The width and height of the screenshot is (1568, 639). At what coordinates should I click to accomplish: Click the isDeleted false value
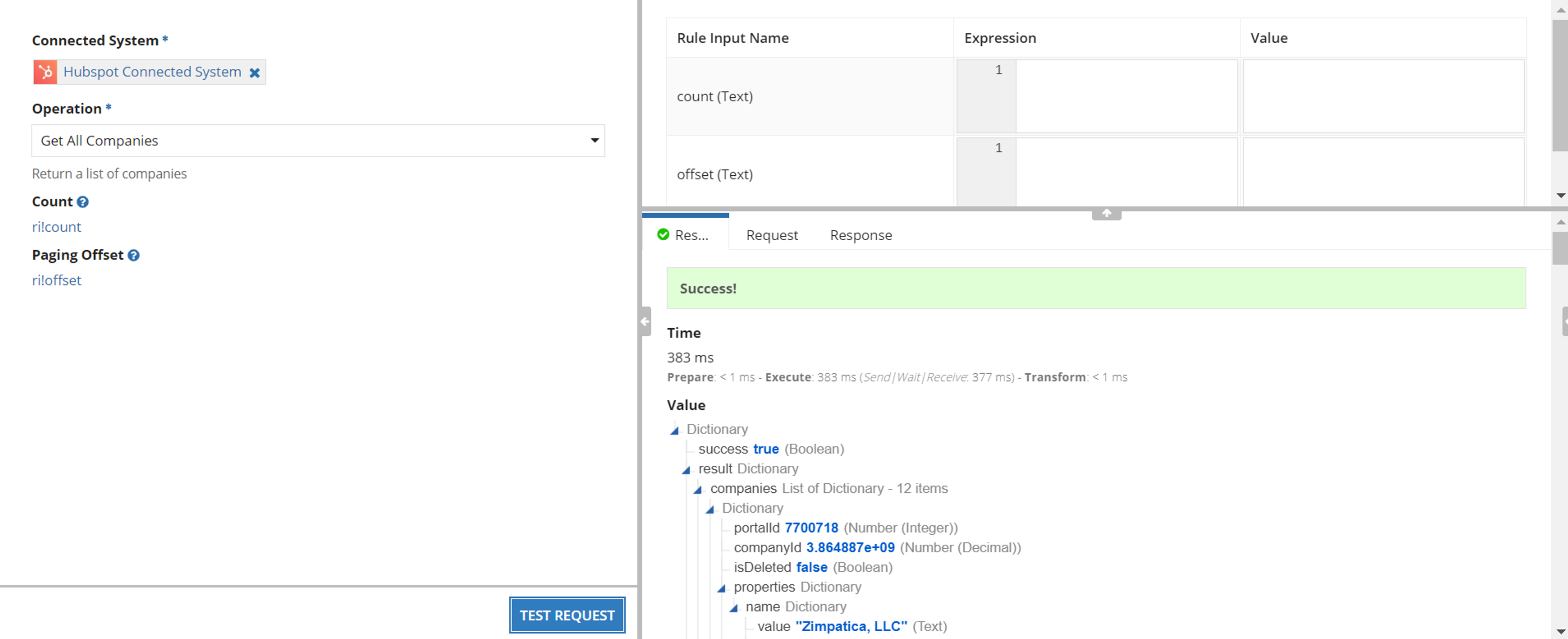(811, 568)
